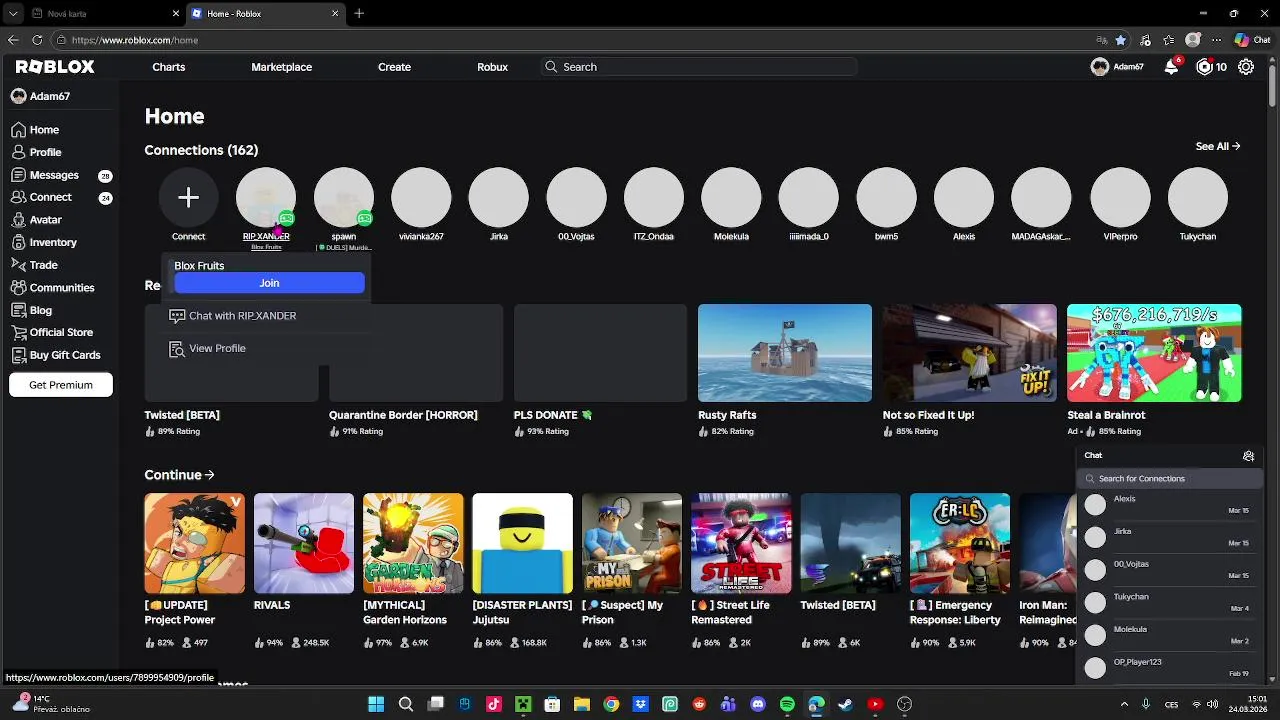This screenshot has height=720, width=1280.
Task: Join the Blox Fruits game
Action: tap(269, 283)
